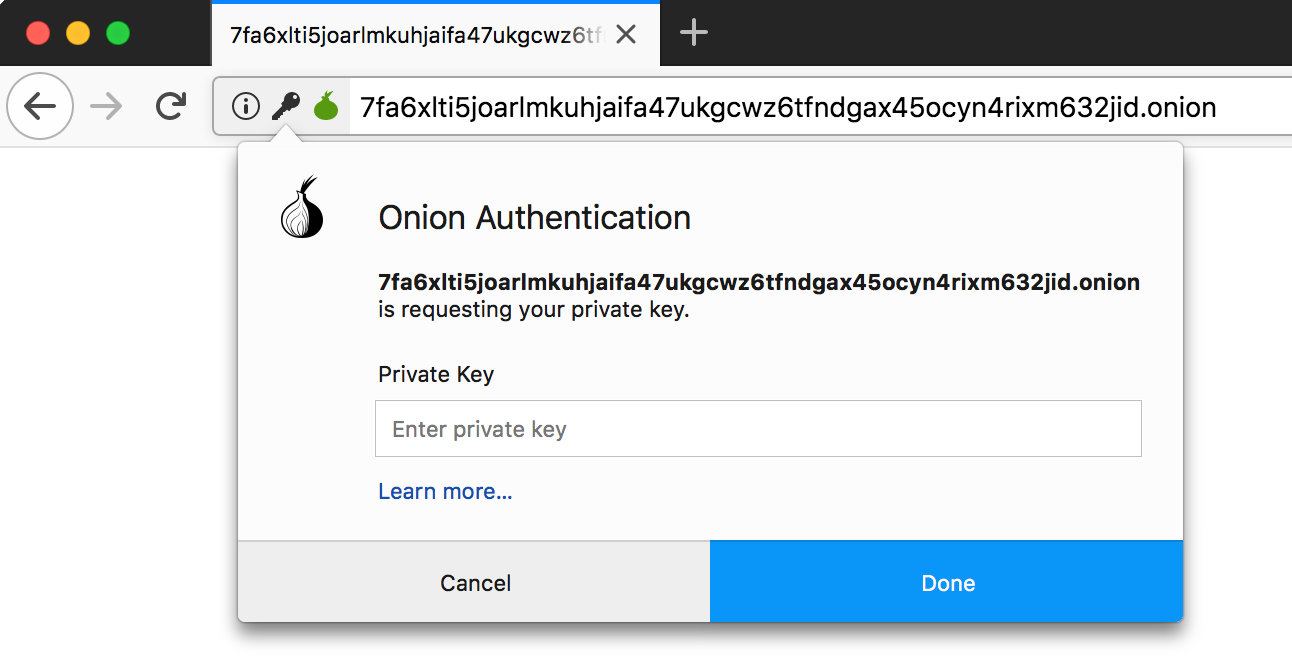The height and width of the screenshot is (656, 1292).
Task: Click the forward navigation arrow
Action: pos(106,106)
